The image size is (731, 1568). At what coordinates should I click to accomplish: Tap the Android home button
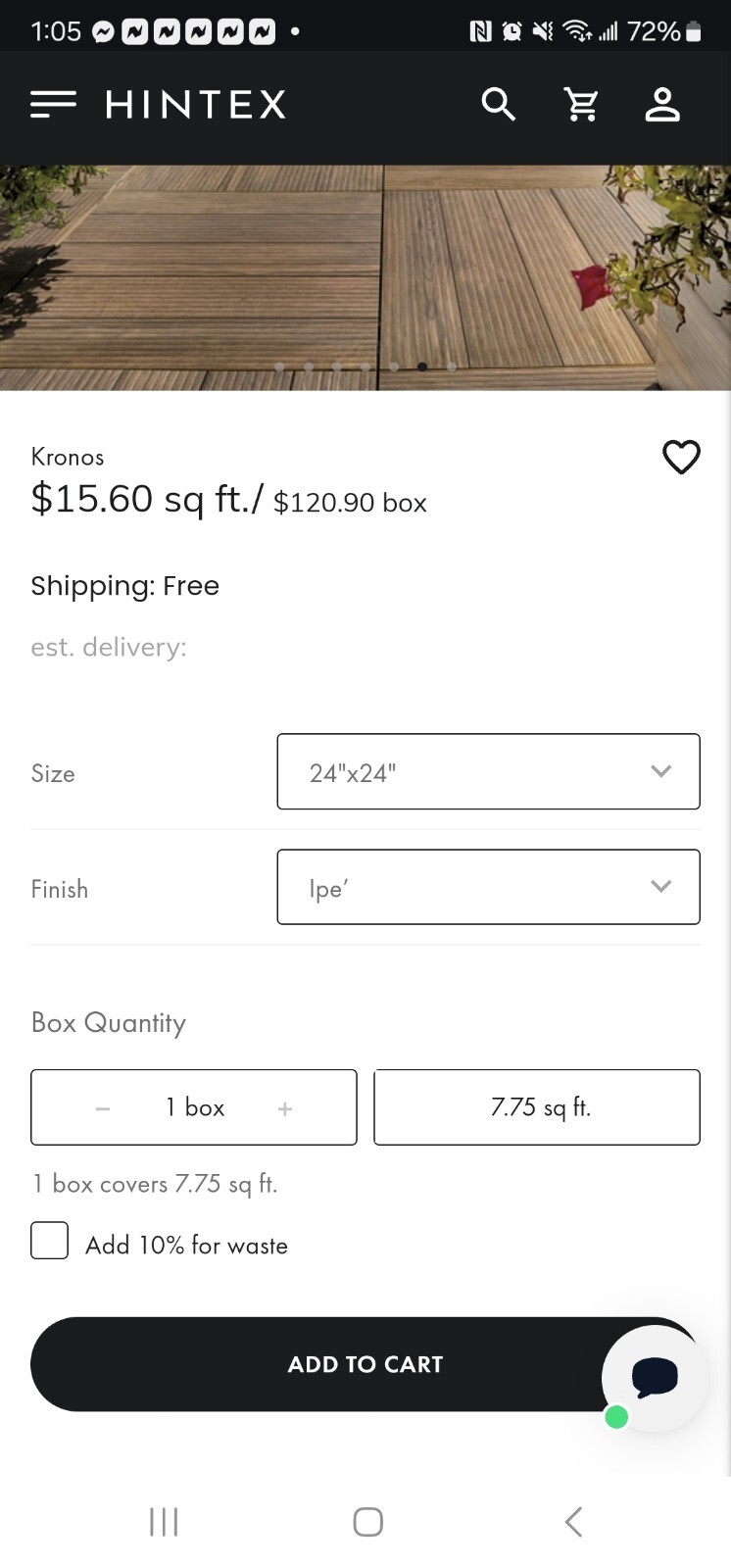[367, 1522]
